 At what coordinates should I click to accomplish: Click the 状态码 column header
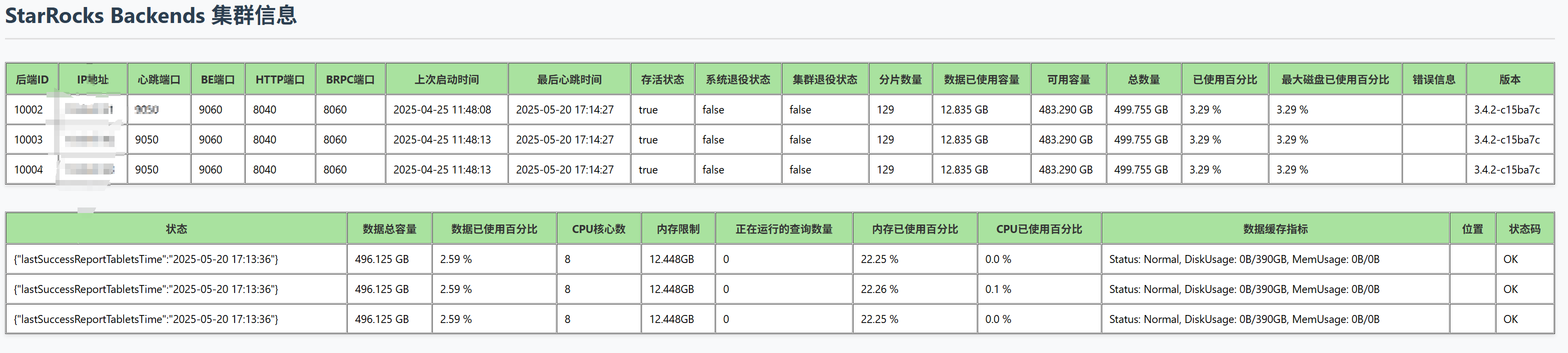click(x=1524, y=229)
